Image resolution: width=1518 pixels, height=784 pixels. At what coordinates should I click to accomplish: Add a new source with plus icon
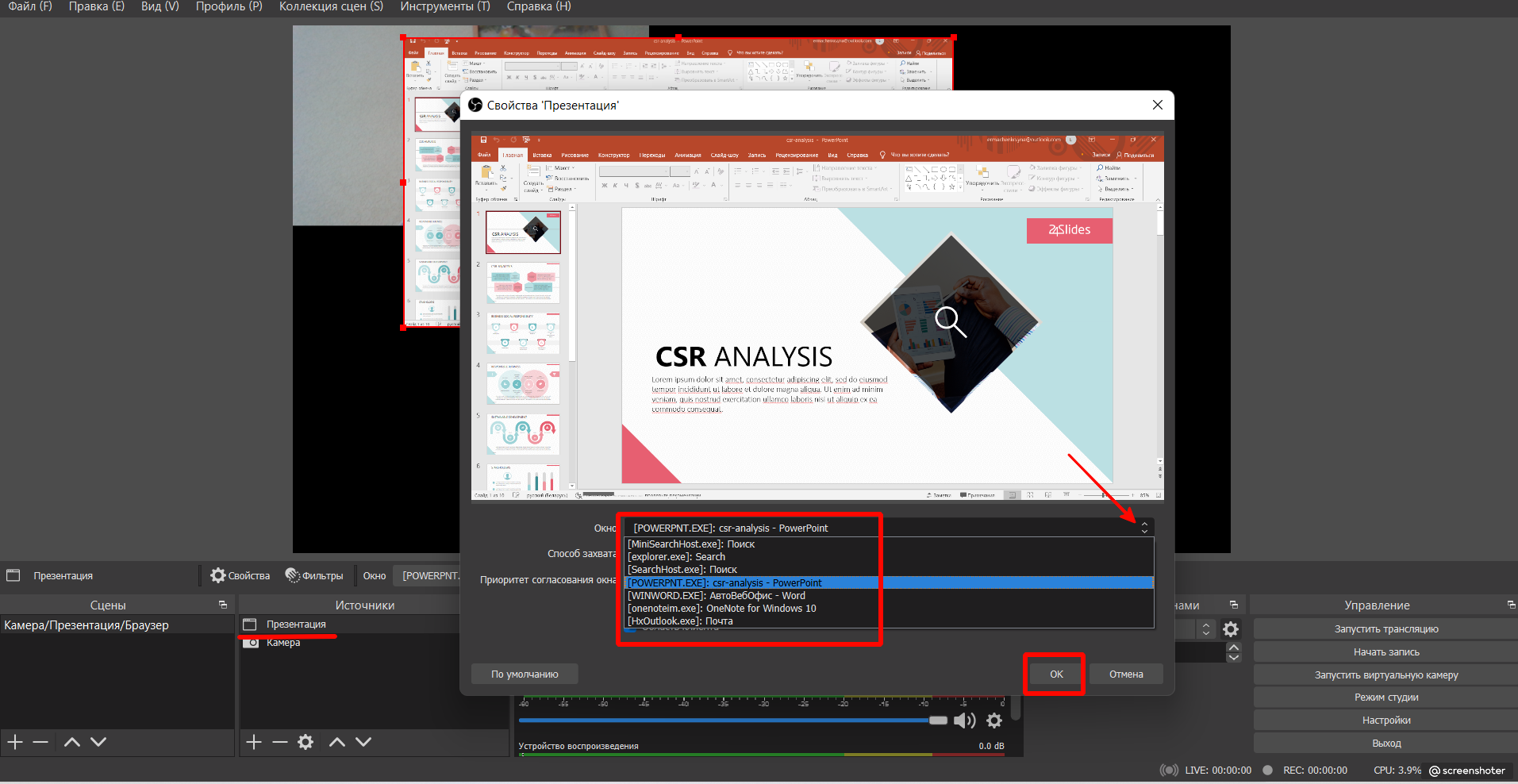click(254, 742)
